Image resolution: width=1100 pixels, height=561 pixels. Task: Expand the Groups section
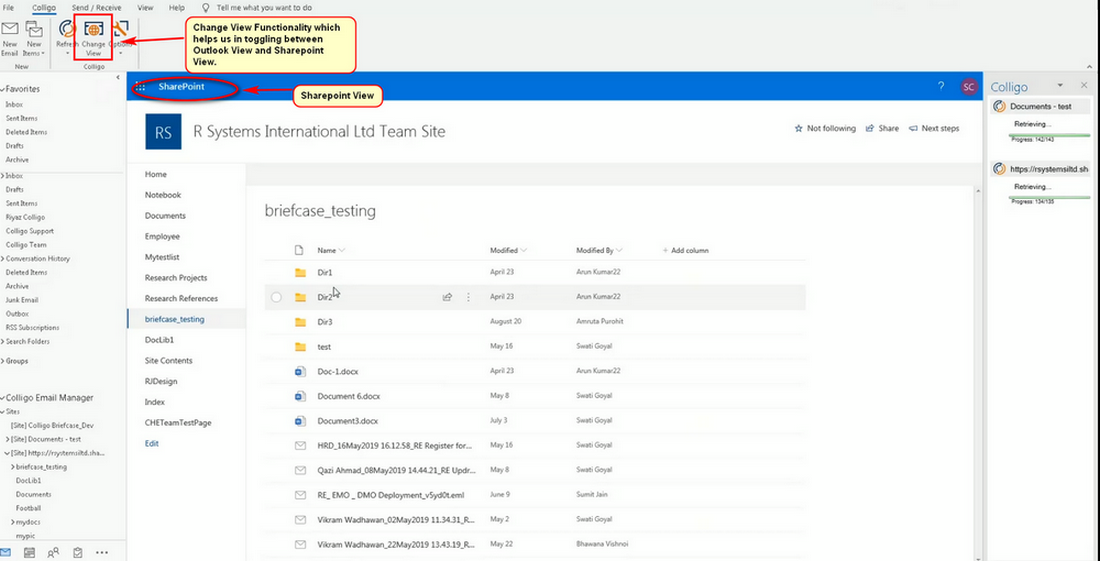click(3, 361)
